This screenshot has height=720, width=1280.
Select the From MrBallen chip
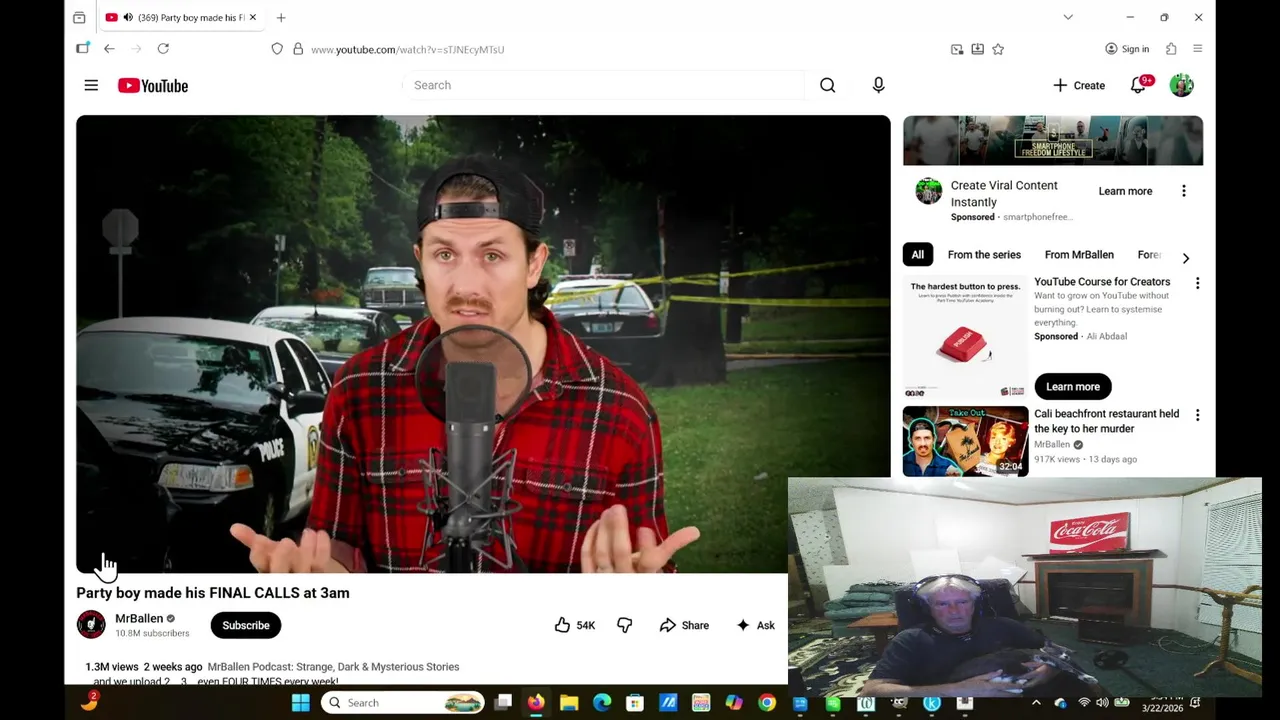[x=1079, y=255]
